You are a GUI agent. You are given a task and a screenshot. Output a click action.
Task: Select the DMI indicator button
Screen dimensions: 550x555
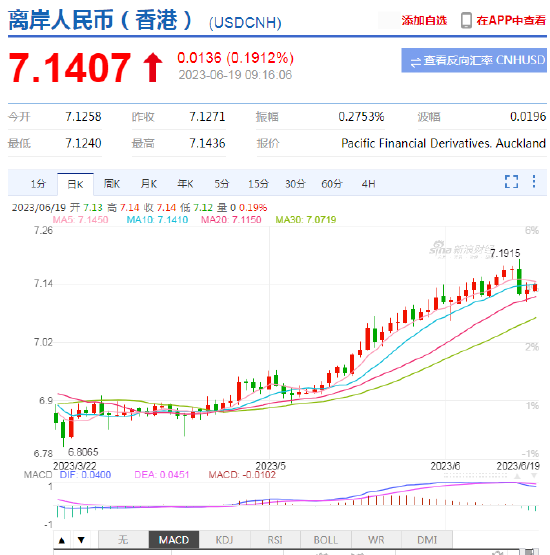(427, 540)
